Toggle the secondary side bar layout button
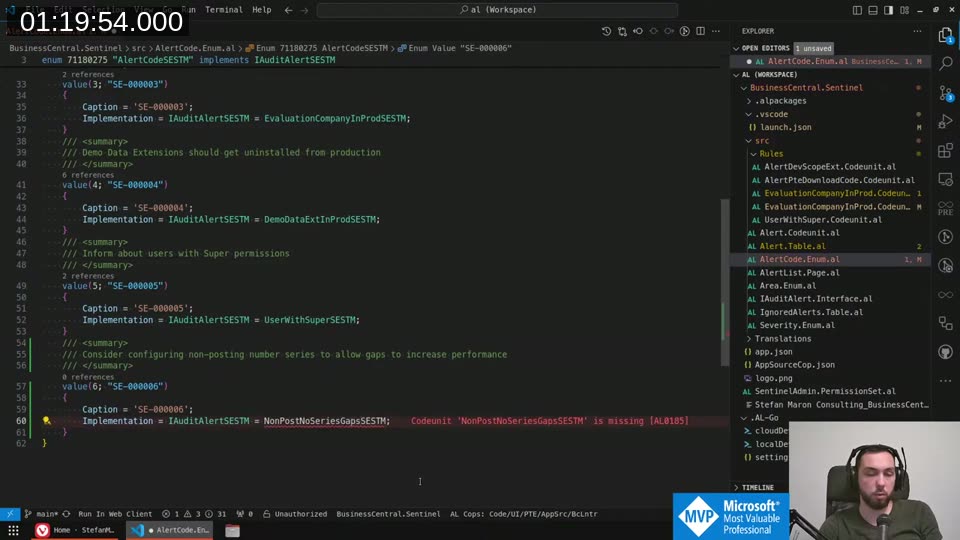 [888, 10]
